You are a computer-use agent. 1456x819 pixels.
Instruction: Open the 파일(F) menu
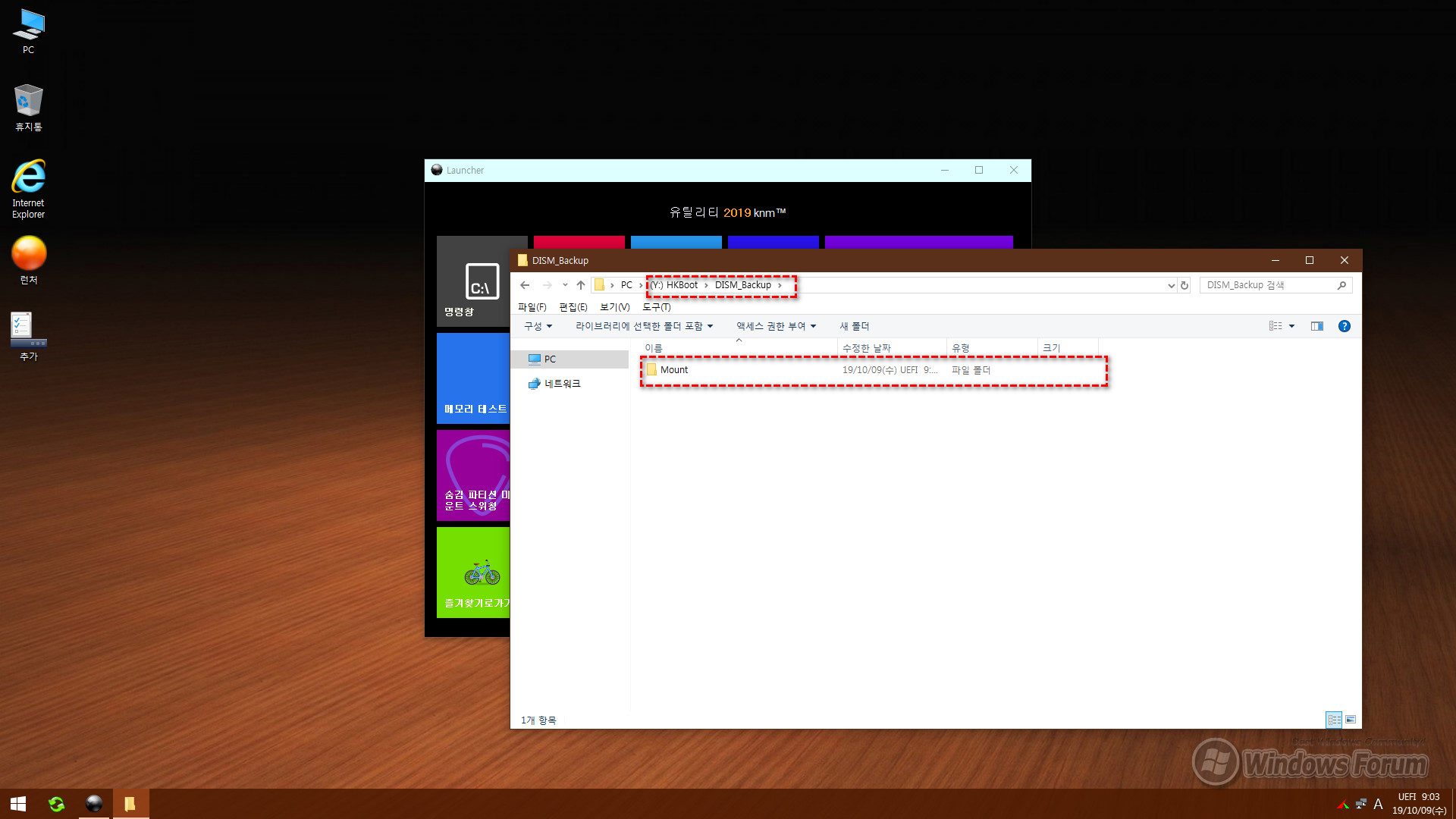pyautogui.click(x=532, y=307)
